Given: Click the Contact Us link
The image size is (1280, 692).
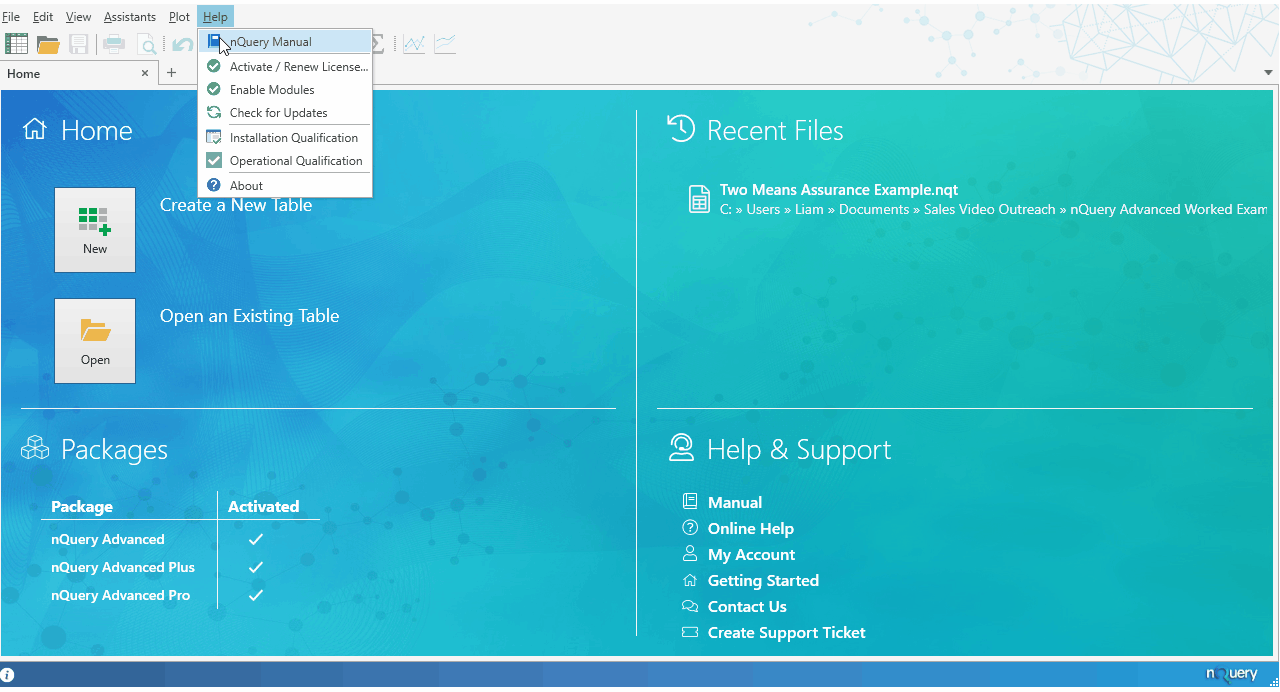Looking at the screenshot, I should pos(747,607).
